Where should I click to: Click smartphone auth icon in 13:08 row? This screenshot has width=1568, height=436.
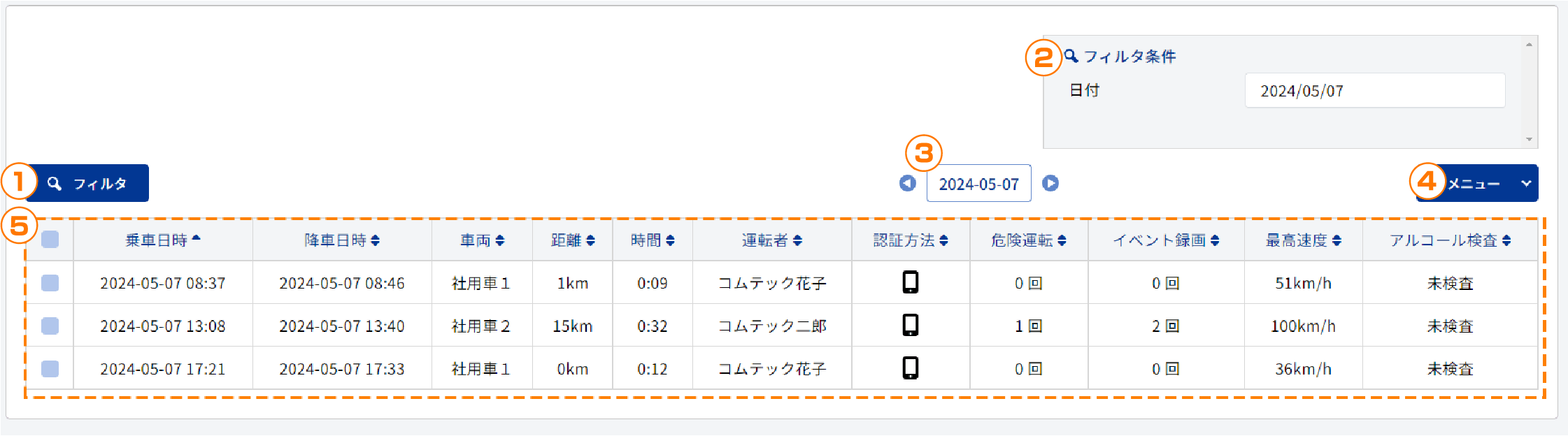click(x=910, y=325)
